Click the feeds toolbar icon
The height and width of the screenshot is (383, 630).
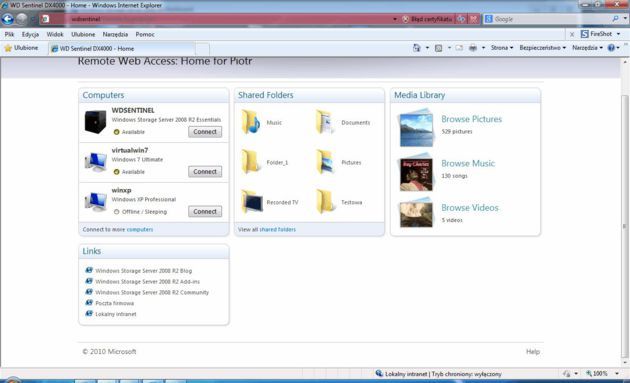pos(438,48)
